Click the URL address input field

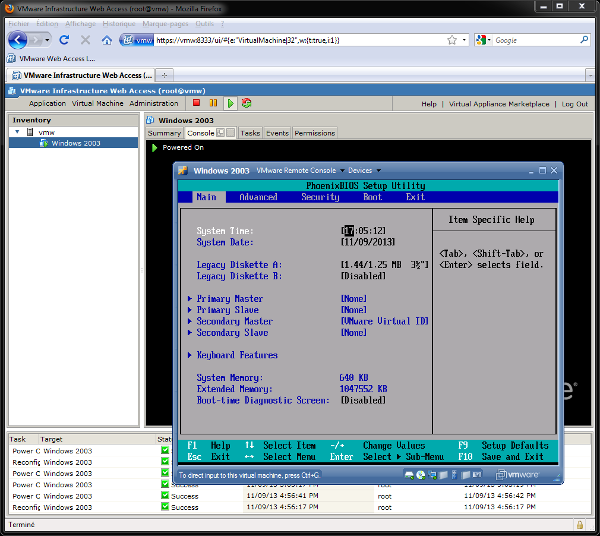298,40
